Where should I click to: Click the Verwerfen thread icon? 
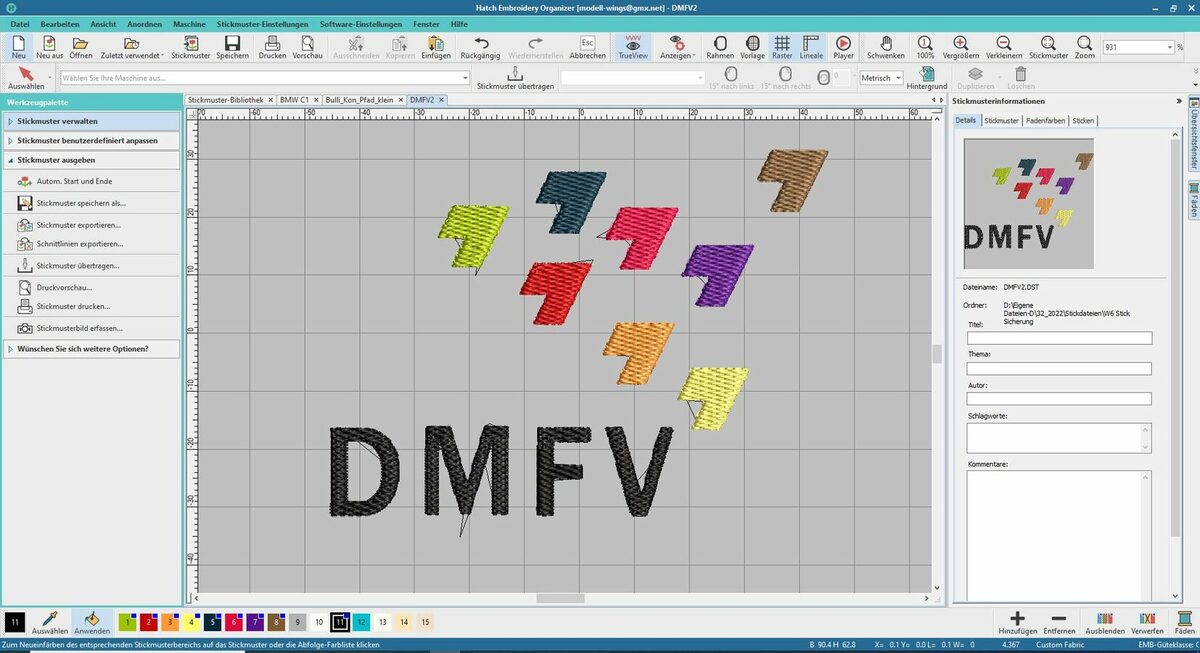pos(1147,623)
